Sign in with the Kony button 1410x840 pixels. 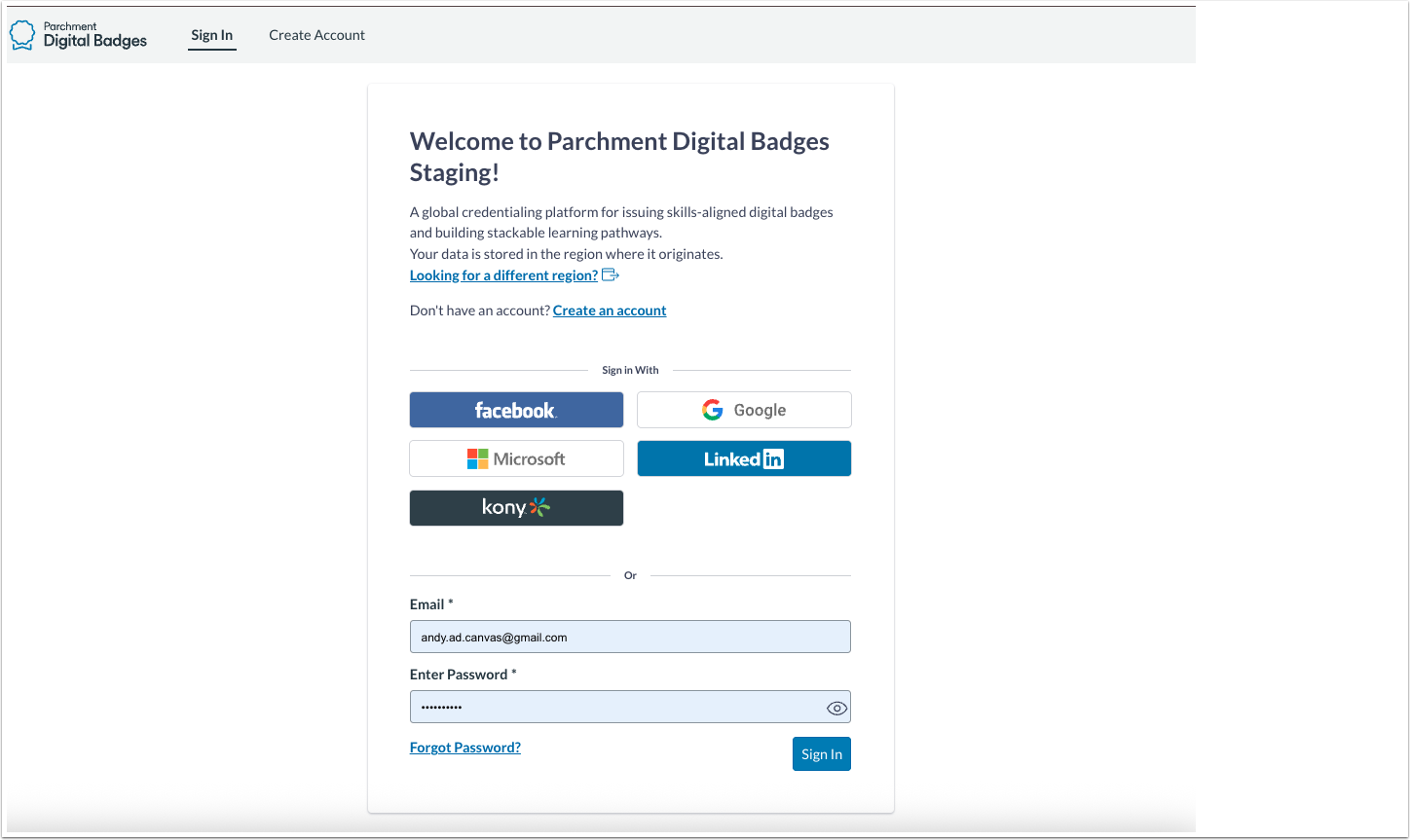click(x=516, y=507)
